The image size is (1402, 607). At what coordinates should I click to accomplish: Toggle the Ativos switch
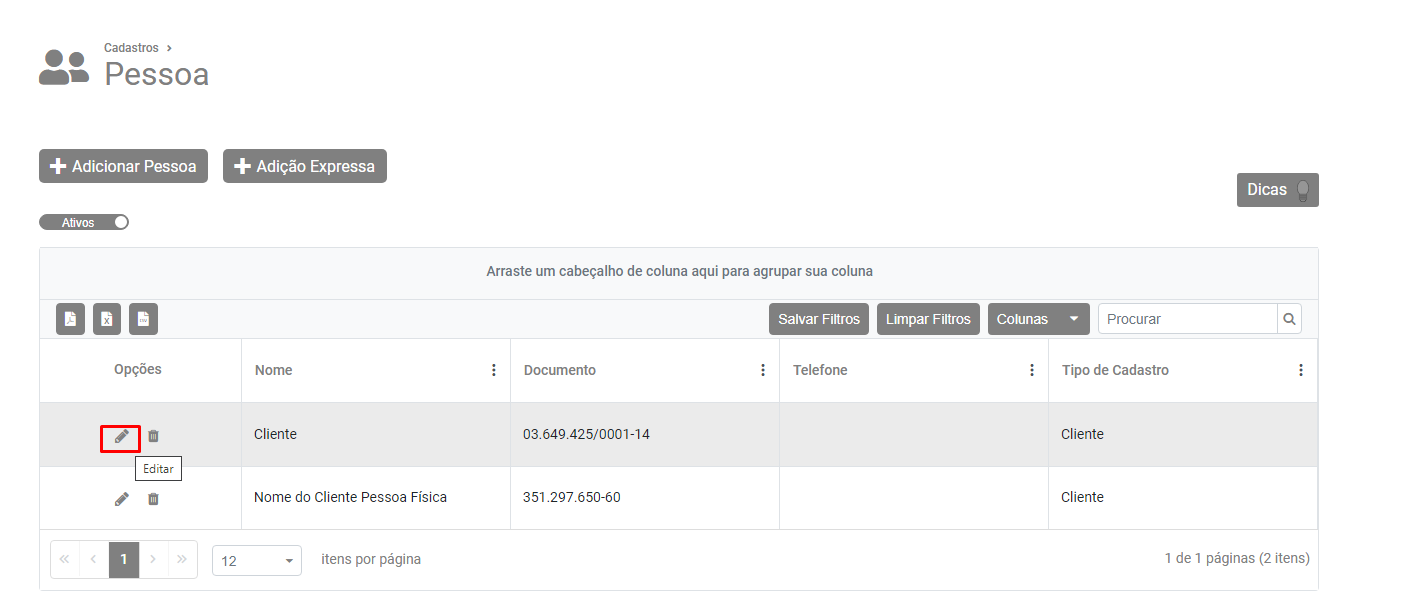pos(84,222)
